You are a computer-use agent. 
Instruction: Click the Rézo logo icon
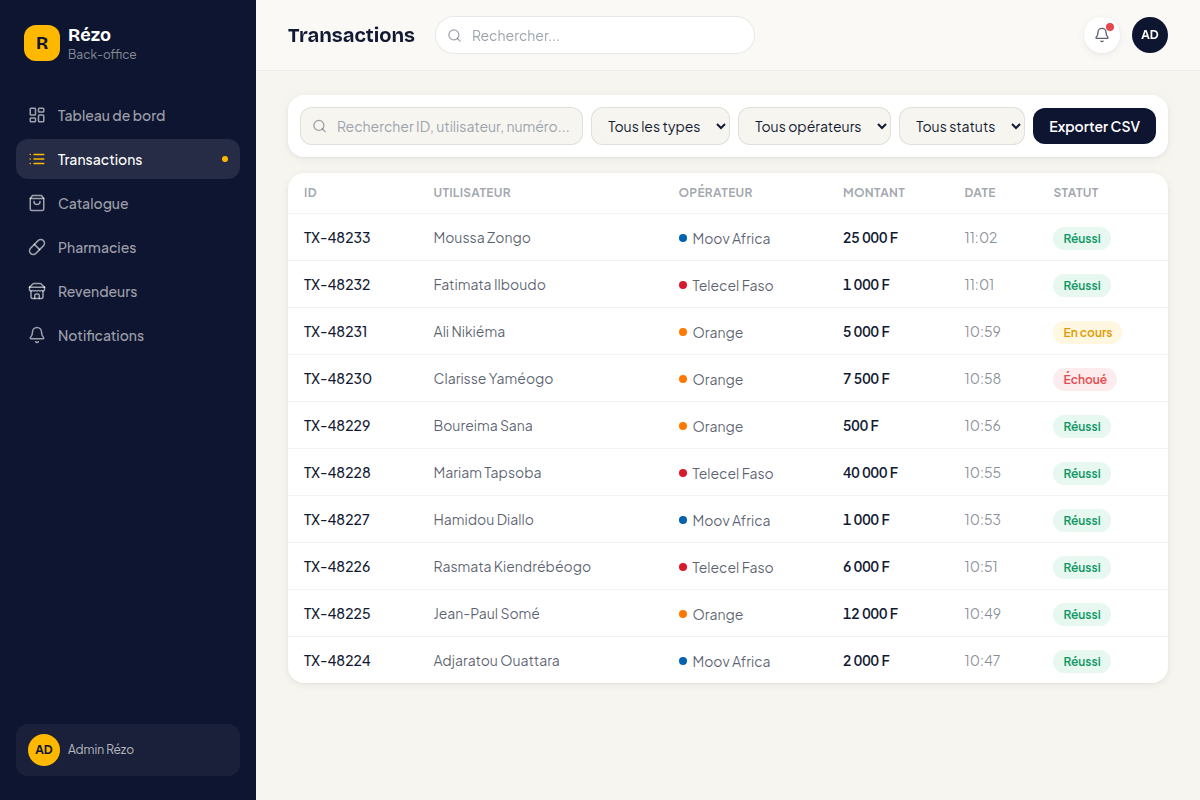pos(42,43)
